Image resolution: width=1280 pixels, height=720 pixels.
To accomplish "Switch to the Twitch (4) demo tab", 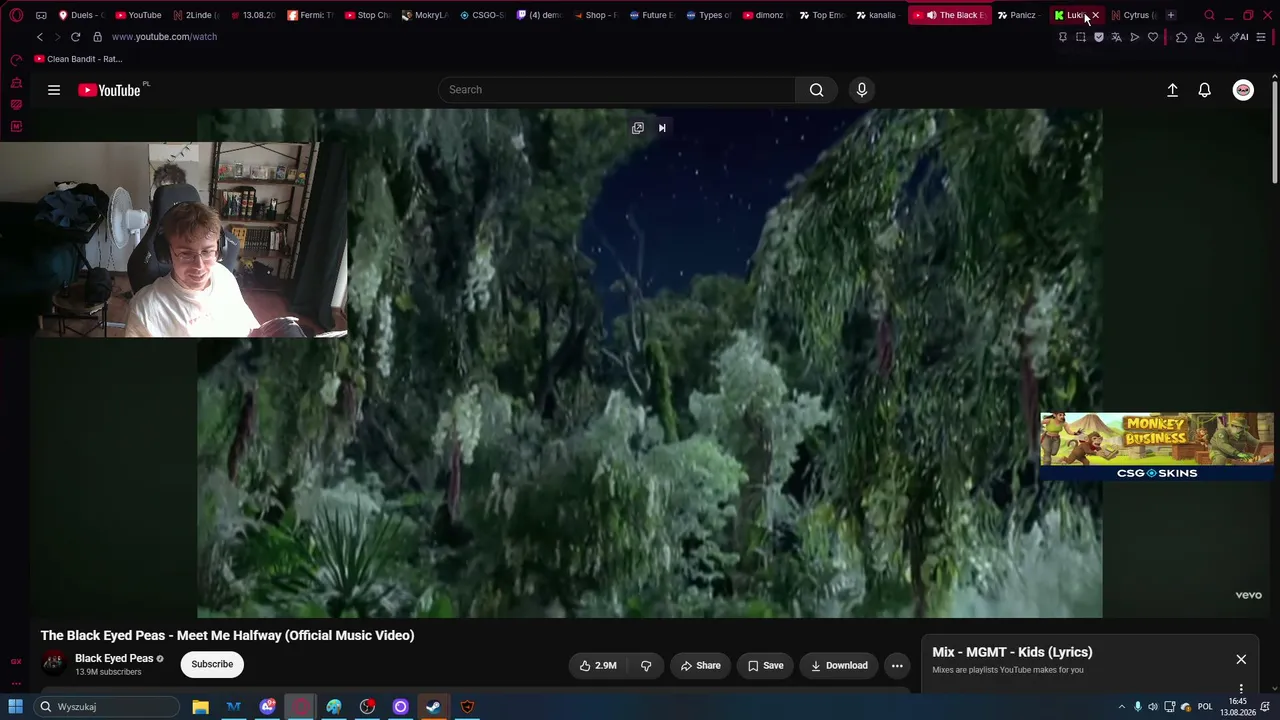I will [539, 15].
